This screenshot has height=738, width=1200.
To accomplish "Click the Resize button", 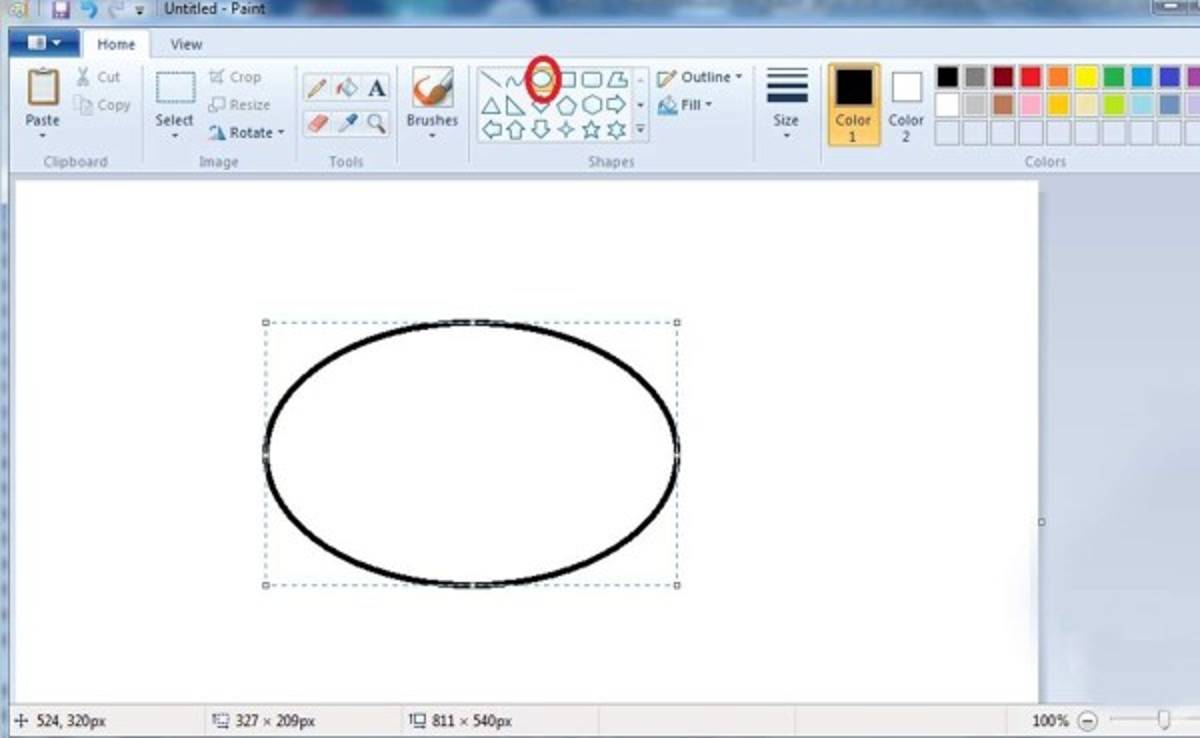I will (x=240, y=105).
